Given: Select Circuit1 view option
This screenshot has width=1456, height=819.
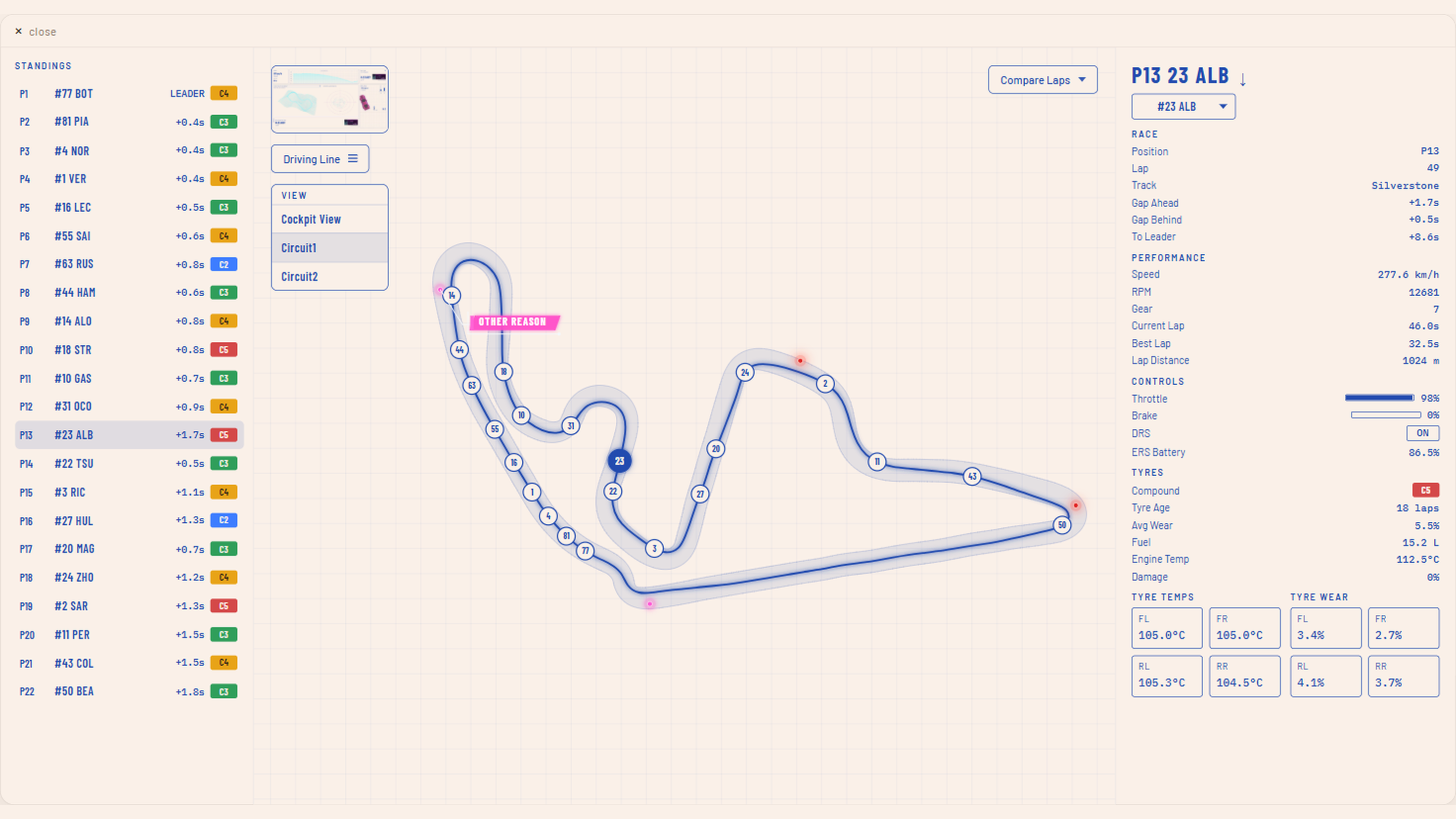Looking at the screenshot, I should pos(329,248).
